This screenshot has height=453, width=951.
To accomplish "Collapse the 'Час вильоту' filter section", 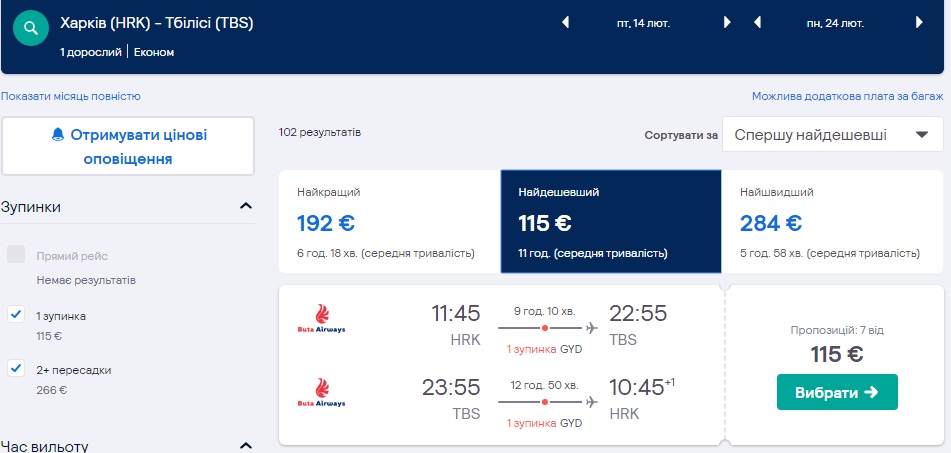I will click(x=245, y=445).
